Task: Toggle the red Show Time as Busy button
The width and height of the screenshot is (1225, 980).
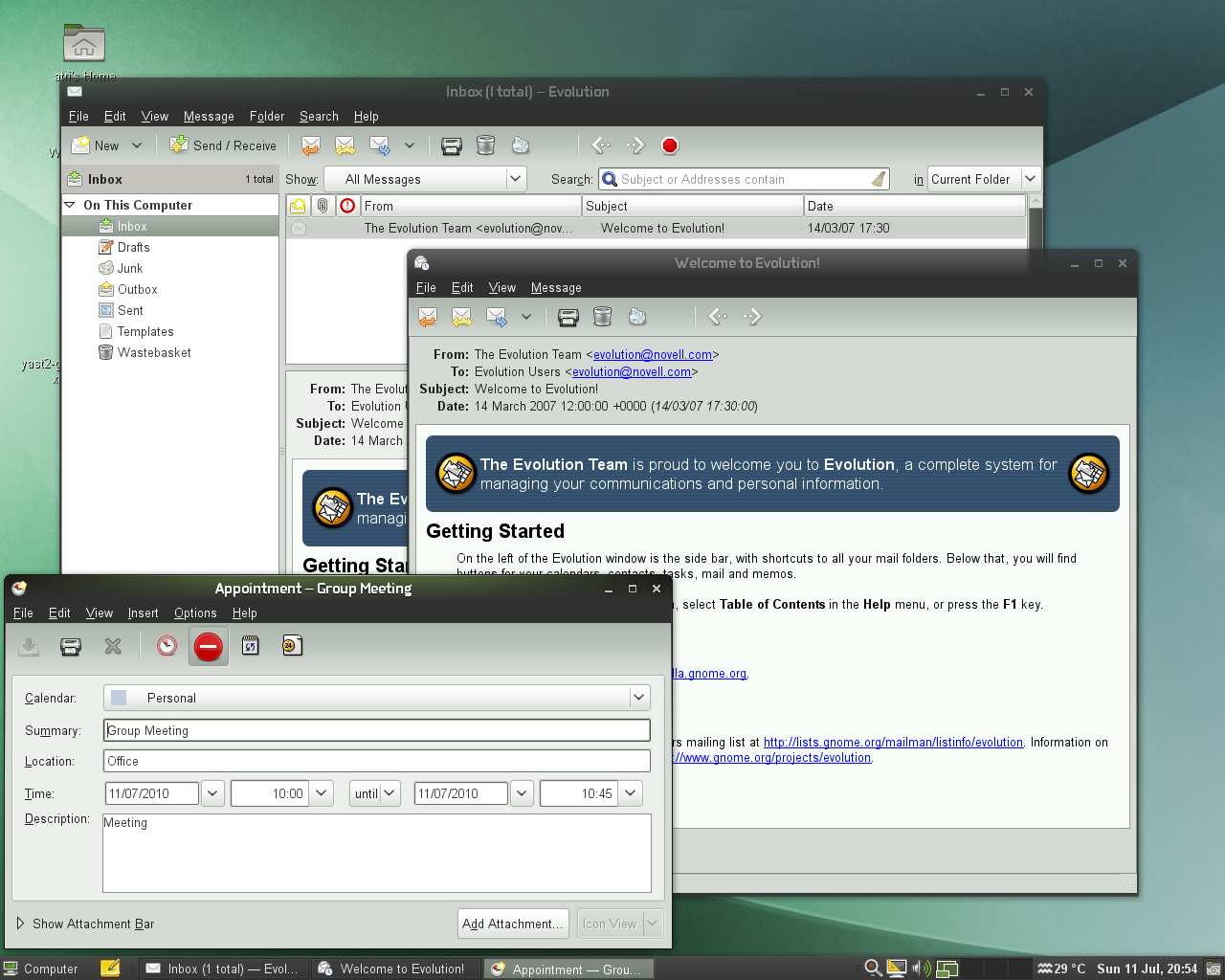Action: [x=208, y=647]
